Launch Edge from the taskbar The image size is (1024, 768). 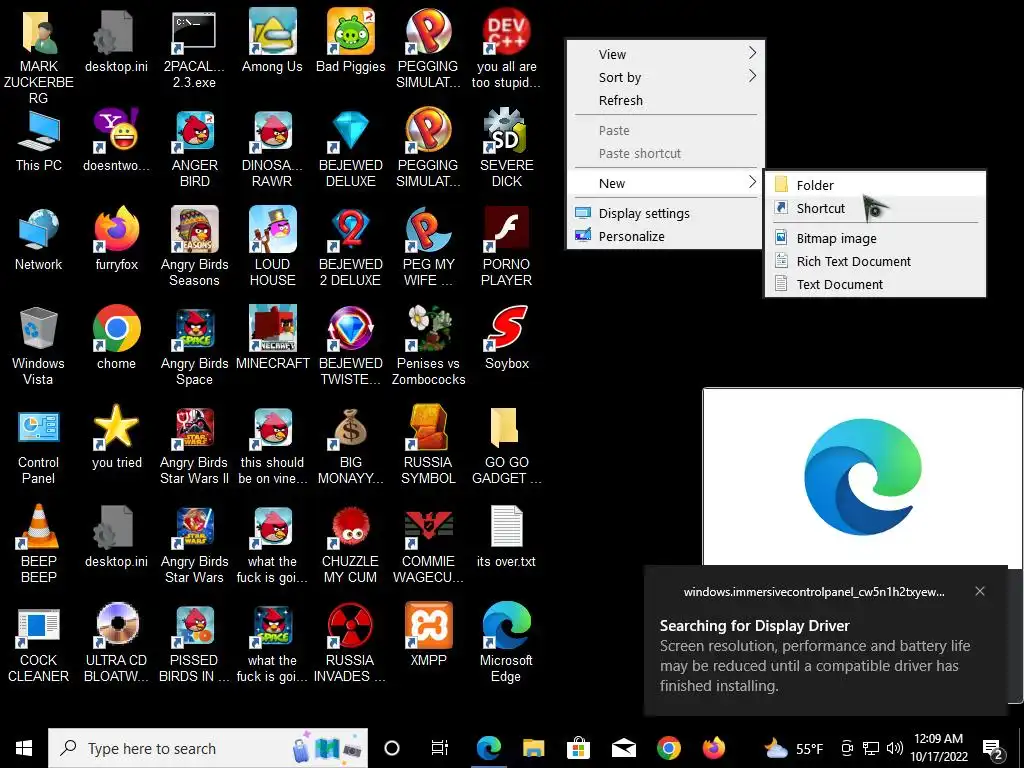(x=488, y=748)
